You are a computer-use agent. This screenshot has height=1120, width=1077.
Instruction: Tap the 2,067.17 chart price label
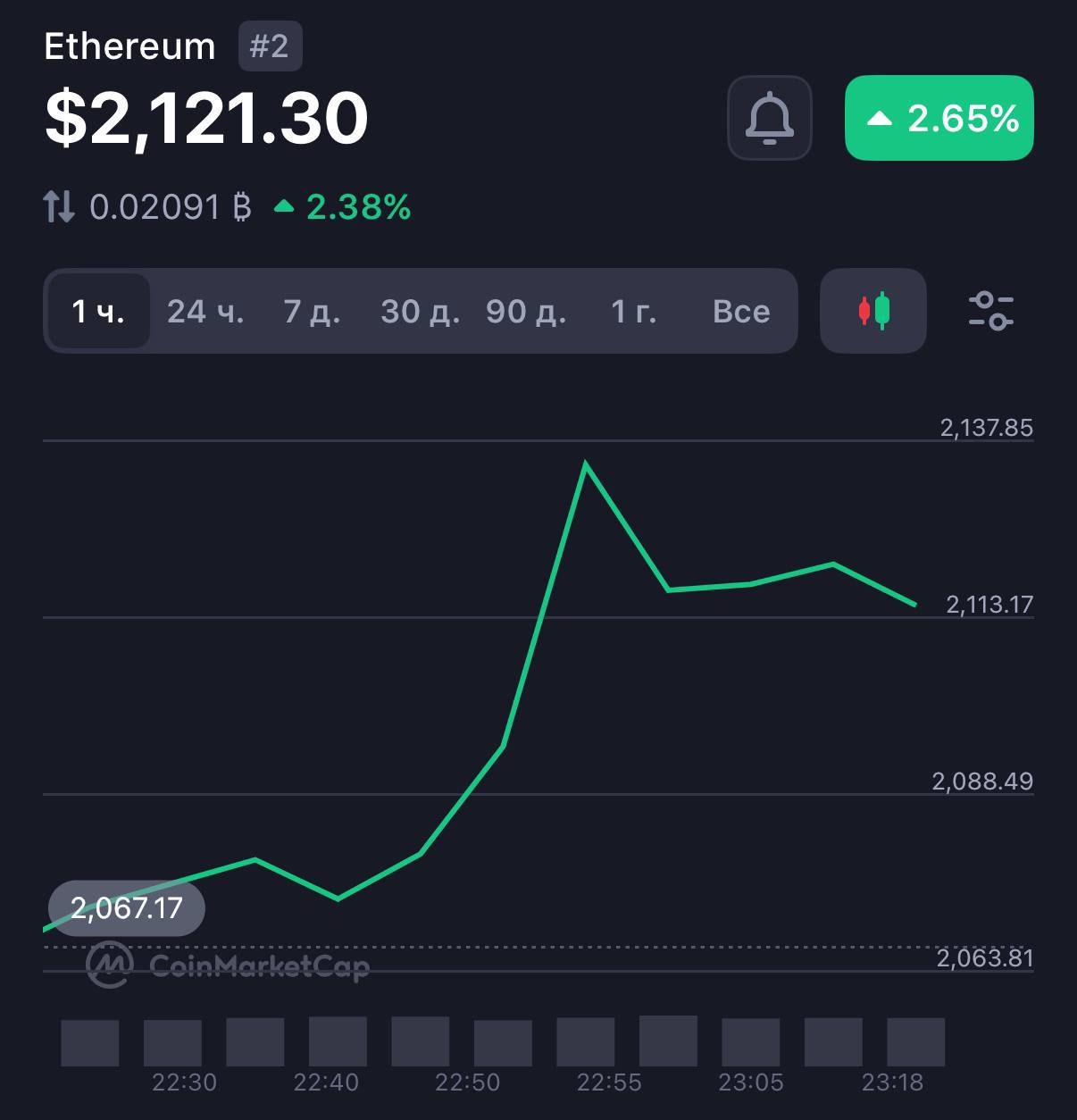click(127, 908)
